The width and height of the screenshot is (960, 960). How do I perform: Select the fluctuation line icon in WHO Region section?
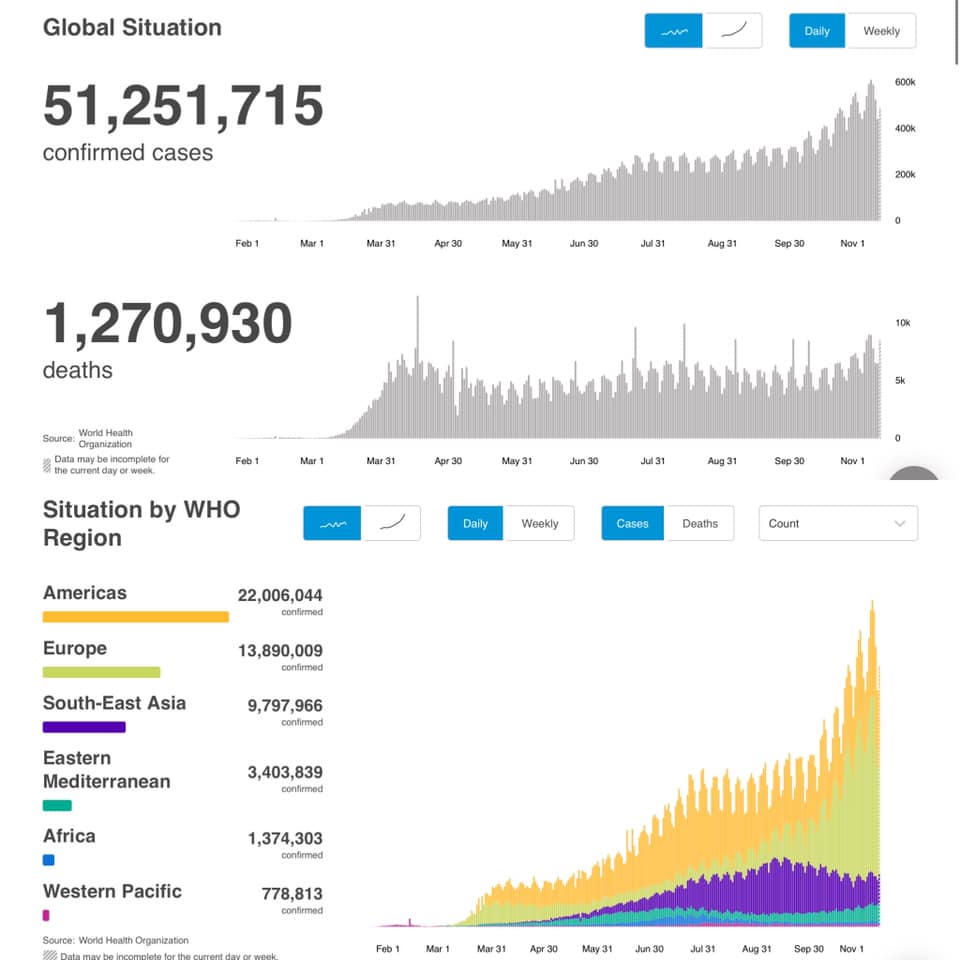(x=333, y=523)
